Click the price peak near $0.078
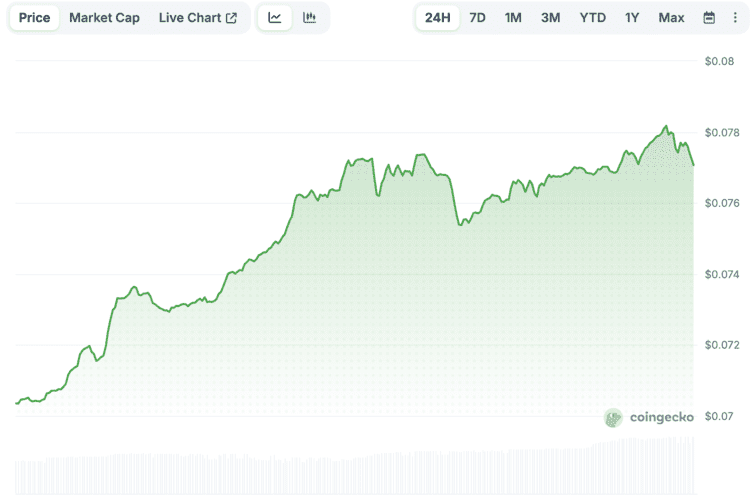The image size is (750, 495). point(665,127)
